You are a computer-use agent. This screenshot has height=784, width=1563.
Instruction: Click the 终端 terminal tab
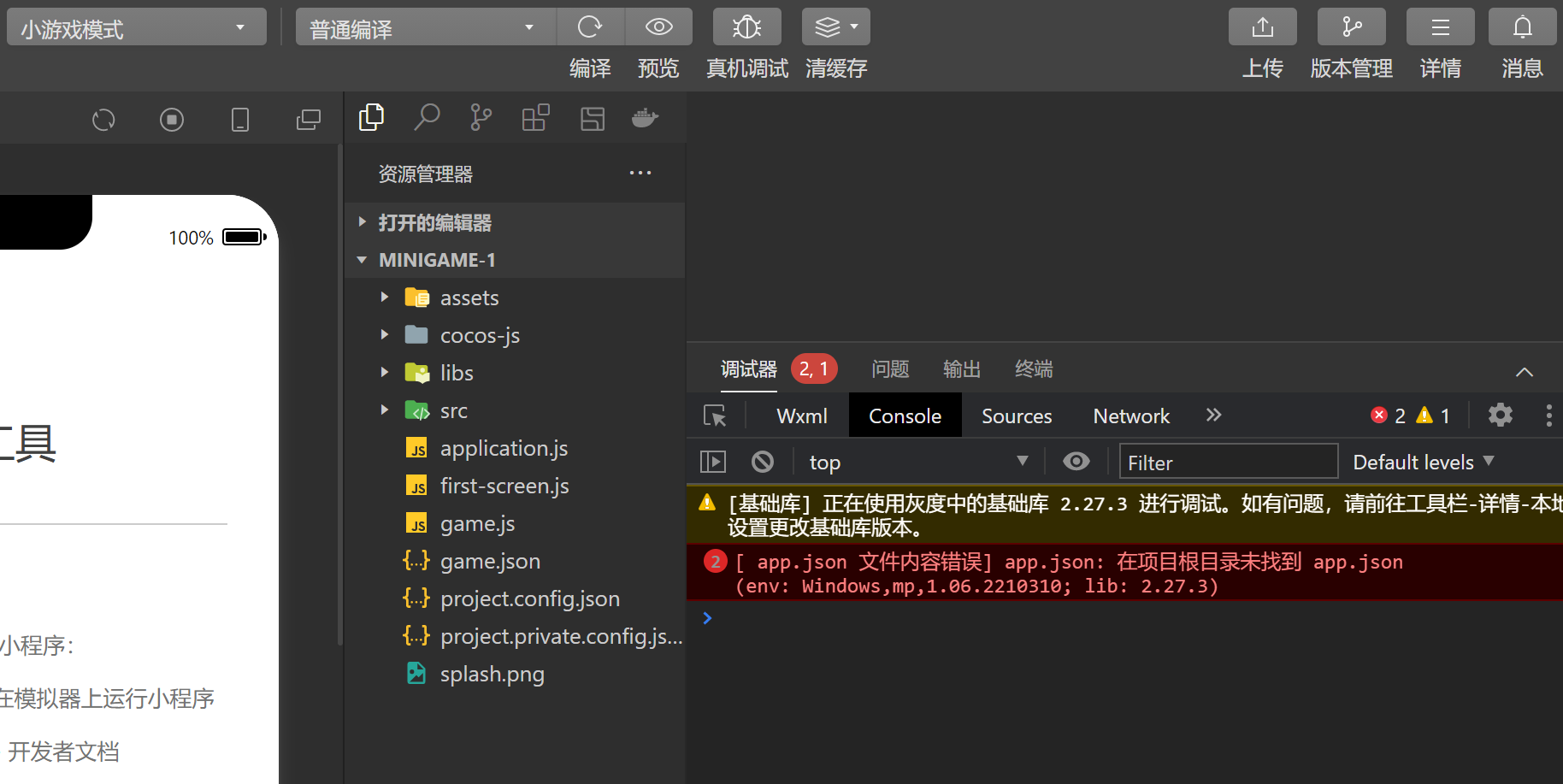[1034, 369]
